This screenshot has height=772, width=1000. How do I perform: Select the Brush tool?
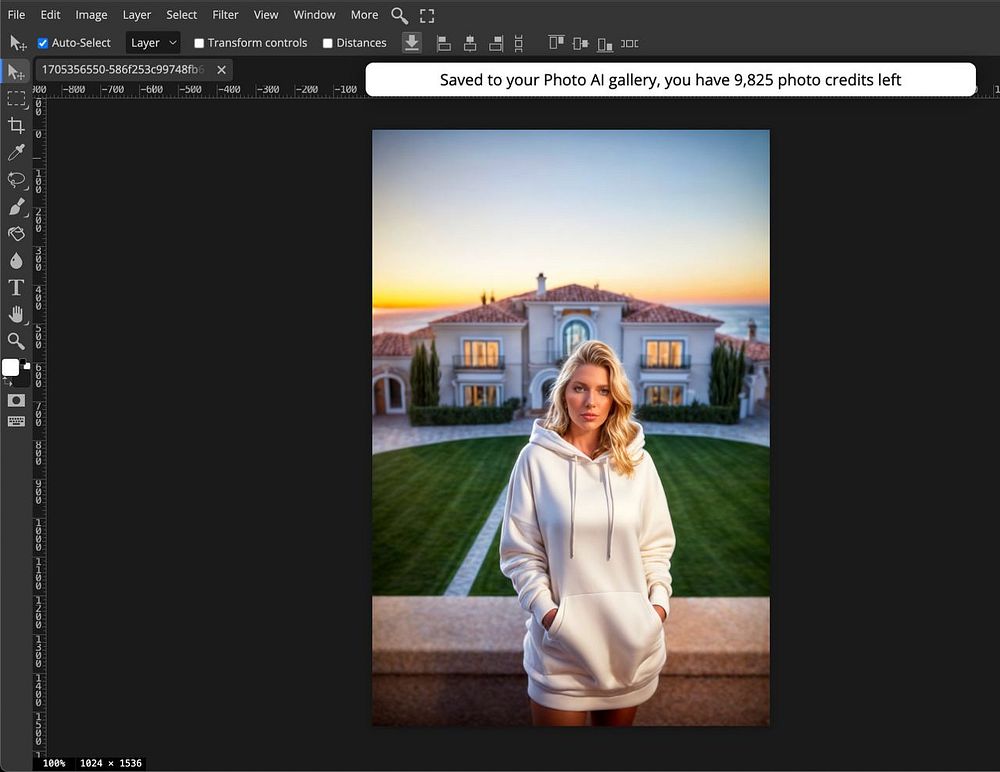click(16, 207)
